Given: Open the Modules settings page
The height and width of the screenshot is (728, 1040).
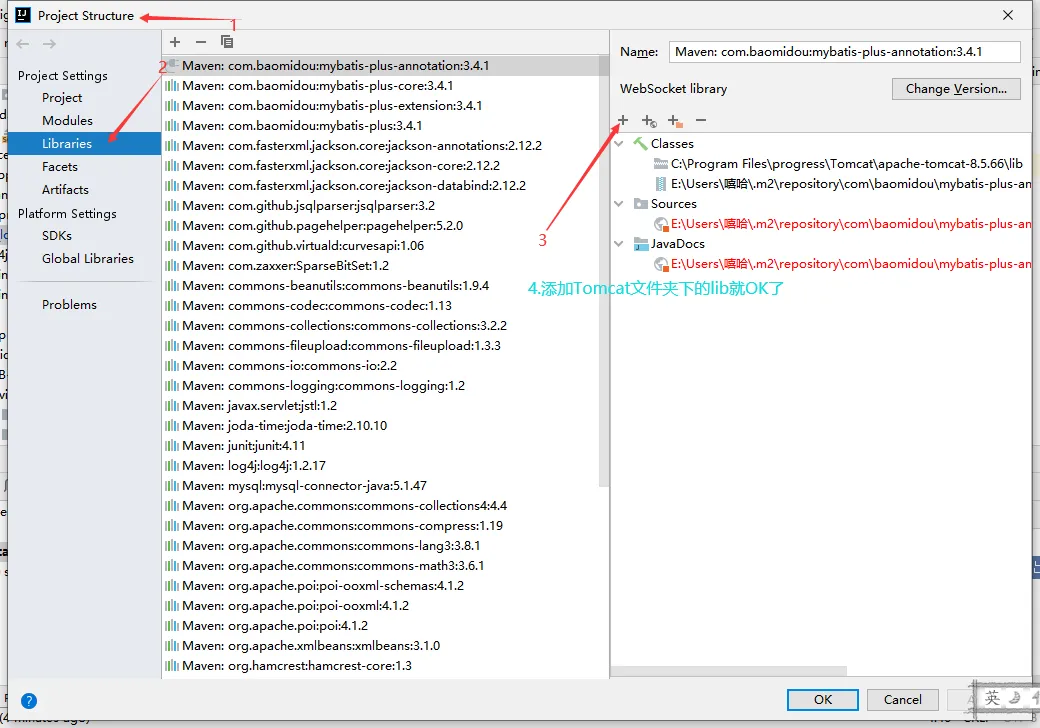Looking at the screenshot, I should 67,121.
